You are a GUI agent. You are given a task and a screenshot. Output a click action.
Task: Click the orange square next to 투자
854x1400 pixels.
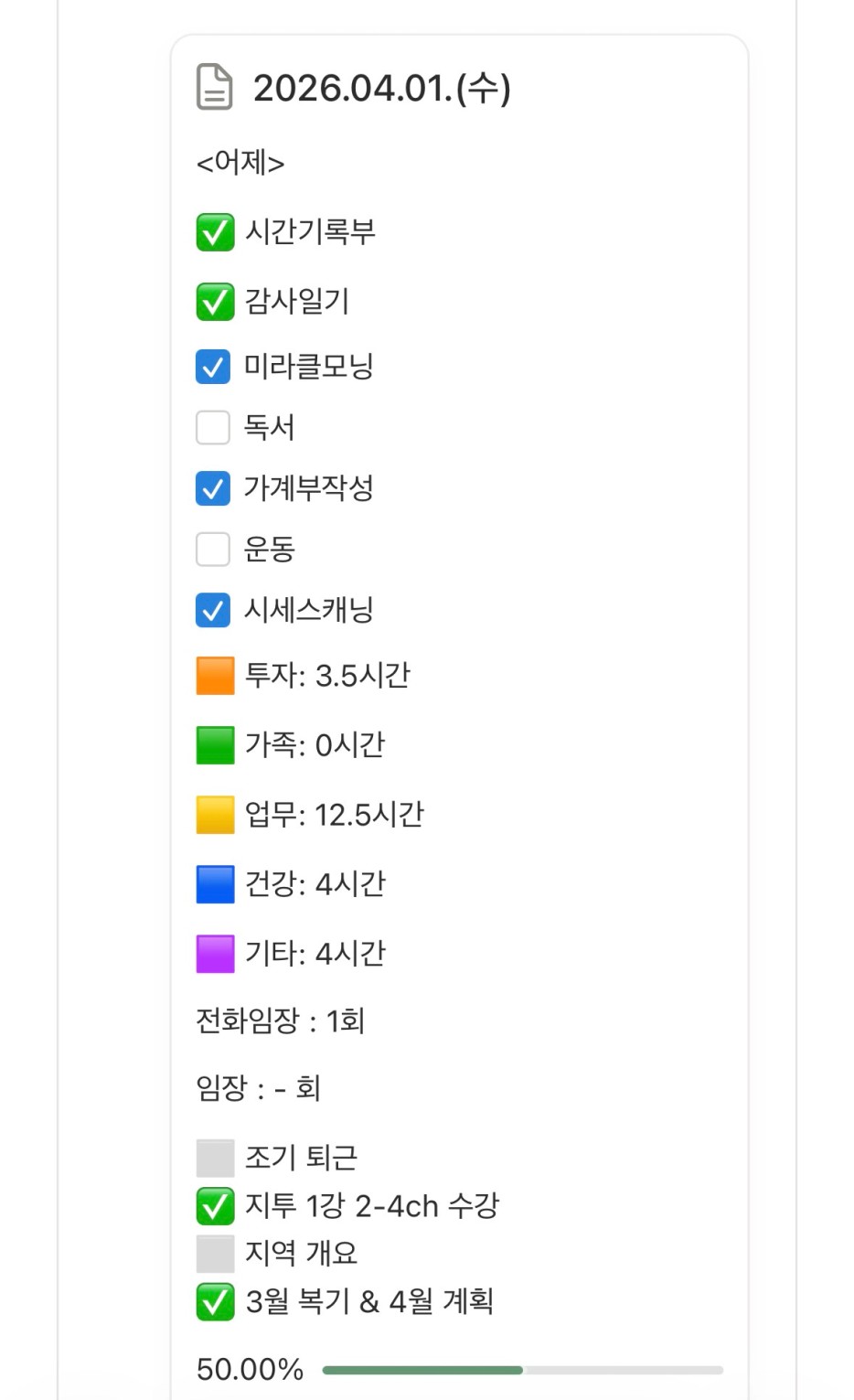pos(215,677)
